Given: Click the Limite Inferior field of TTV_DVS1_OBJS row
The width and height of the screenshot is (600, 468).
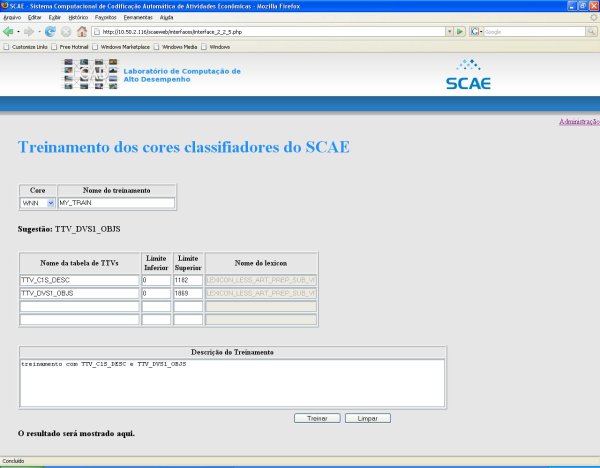Looking at the screenshot, I should coord(156,293).
